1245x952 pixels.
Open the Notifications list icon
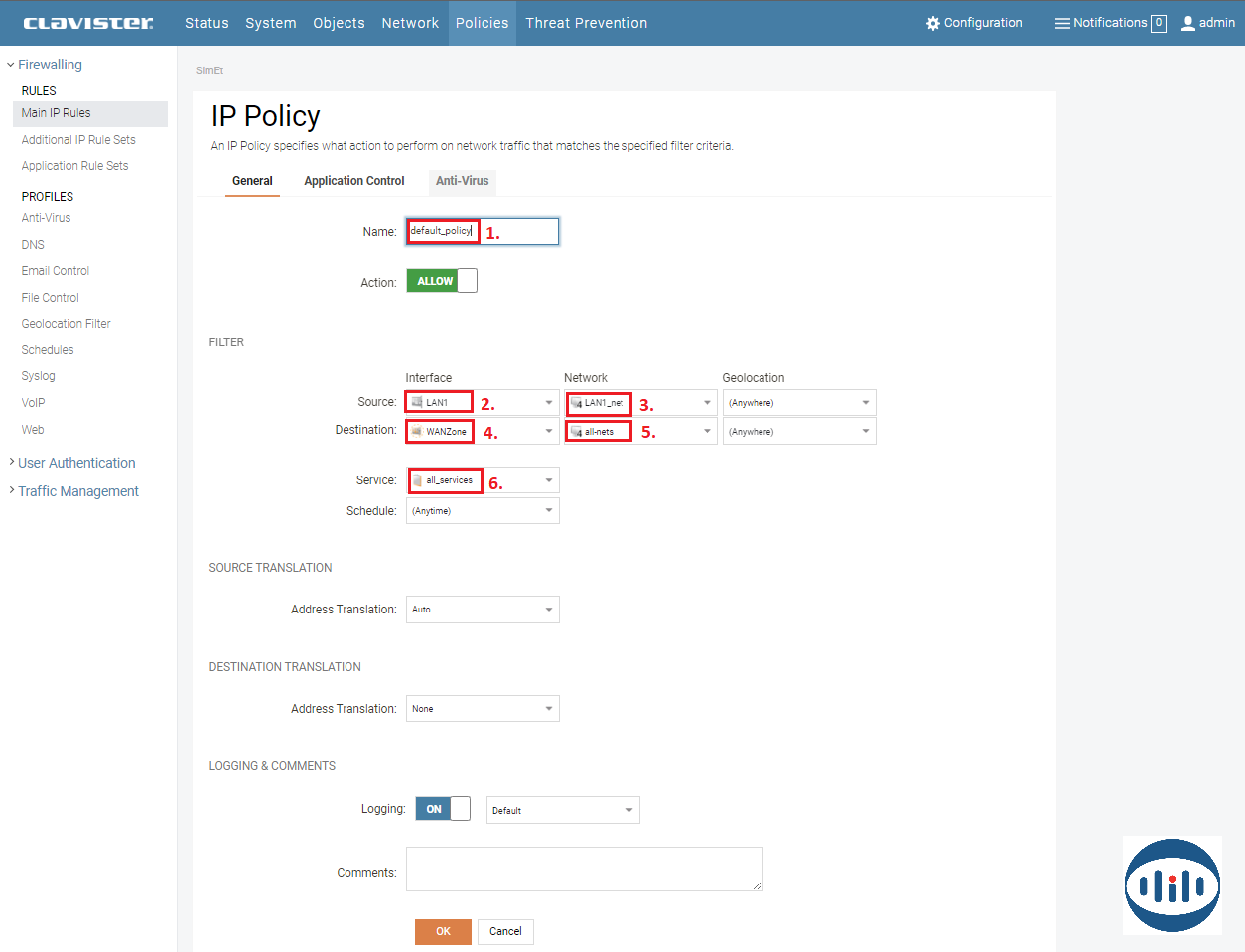pos(1061,23)
